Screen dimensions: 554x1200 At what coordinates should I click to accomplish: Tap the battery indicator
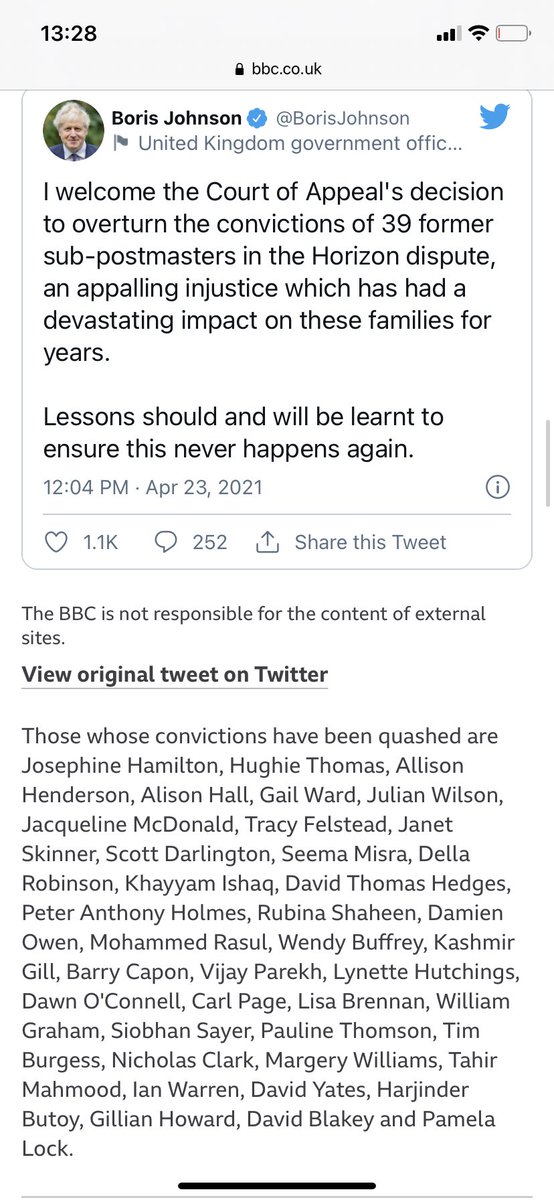515,33
